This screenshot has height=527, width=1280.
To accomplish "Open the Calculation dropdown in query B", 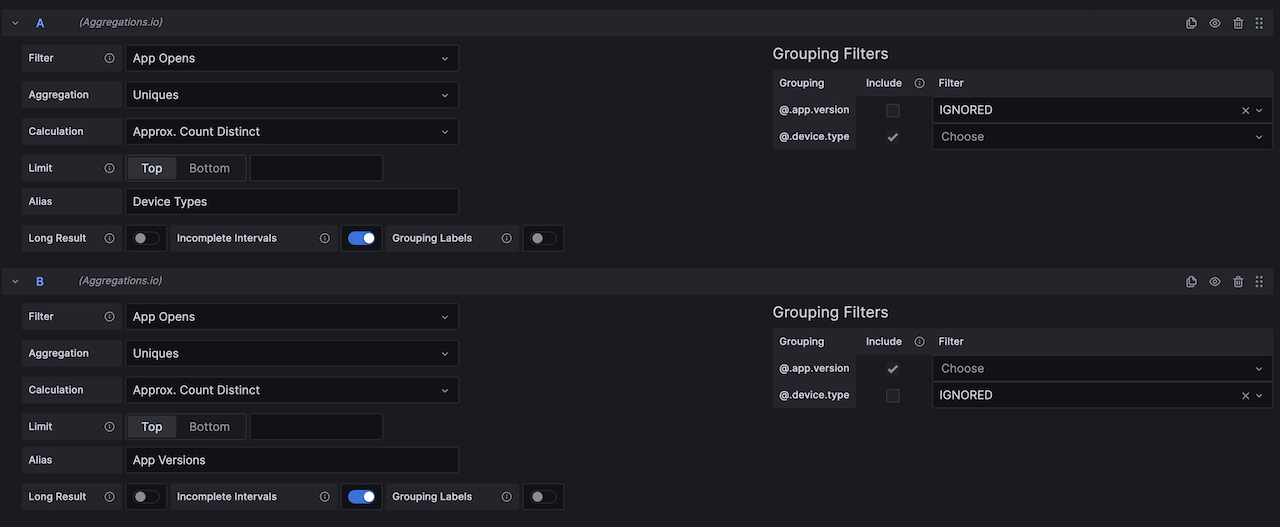I will click(291, 390).
